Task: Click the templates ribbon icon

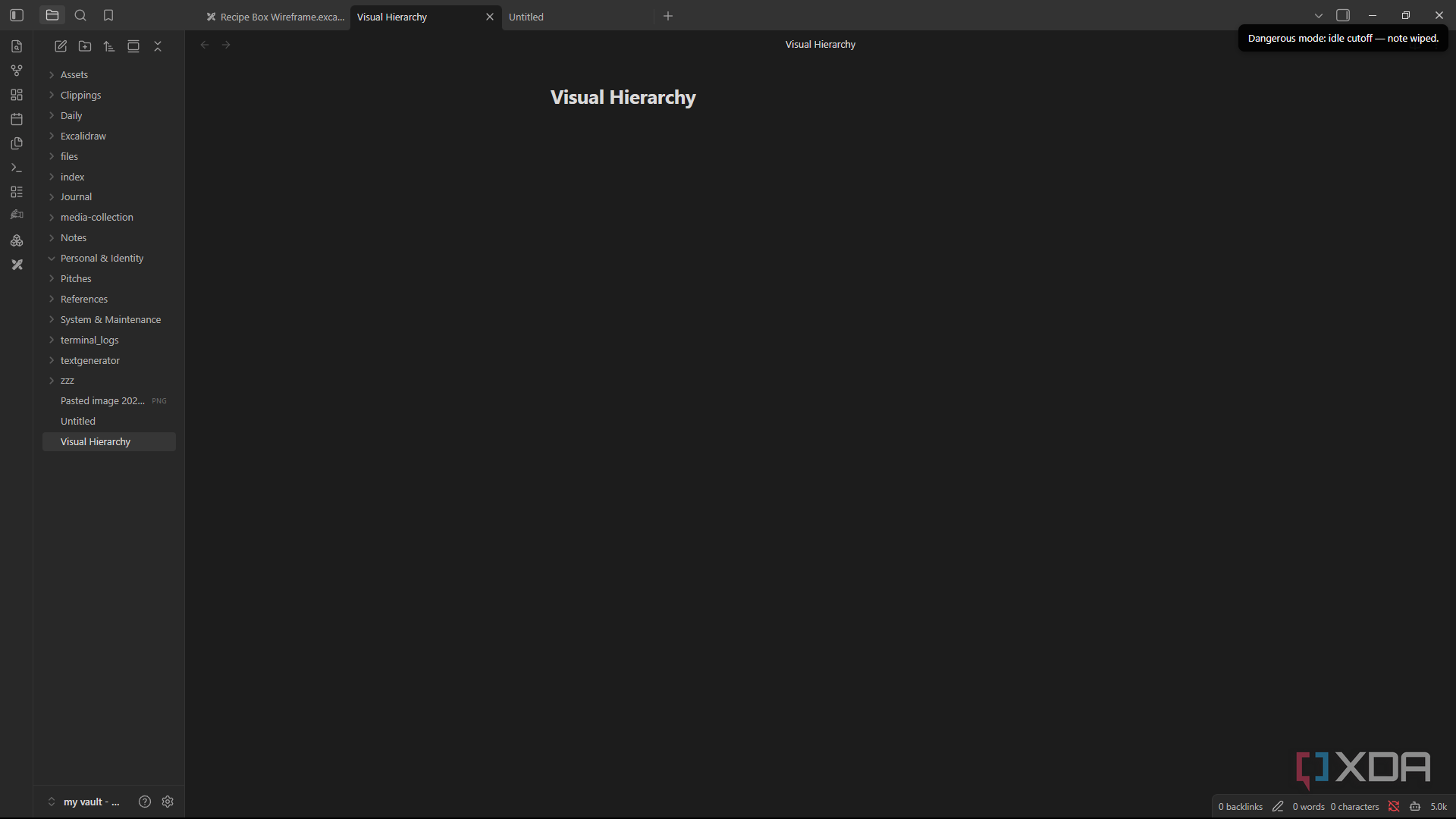Action: click(17, 143)
